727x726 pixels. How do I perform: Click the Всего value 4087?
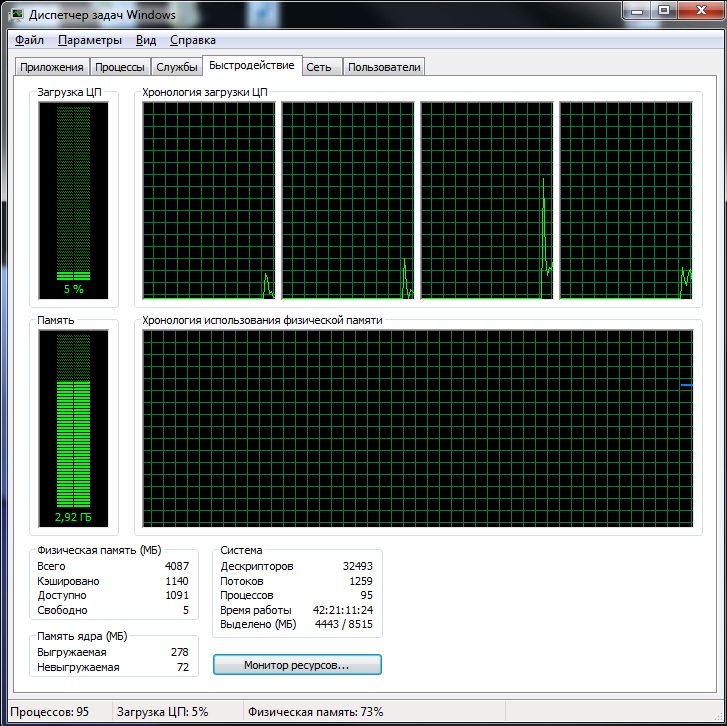177,566
